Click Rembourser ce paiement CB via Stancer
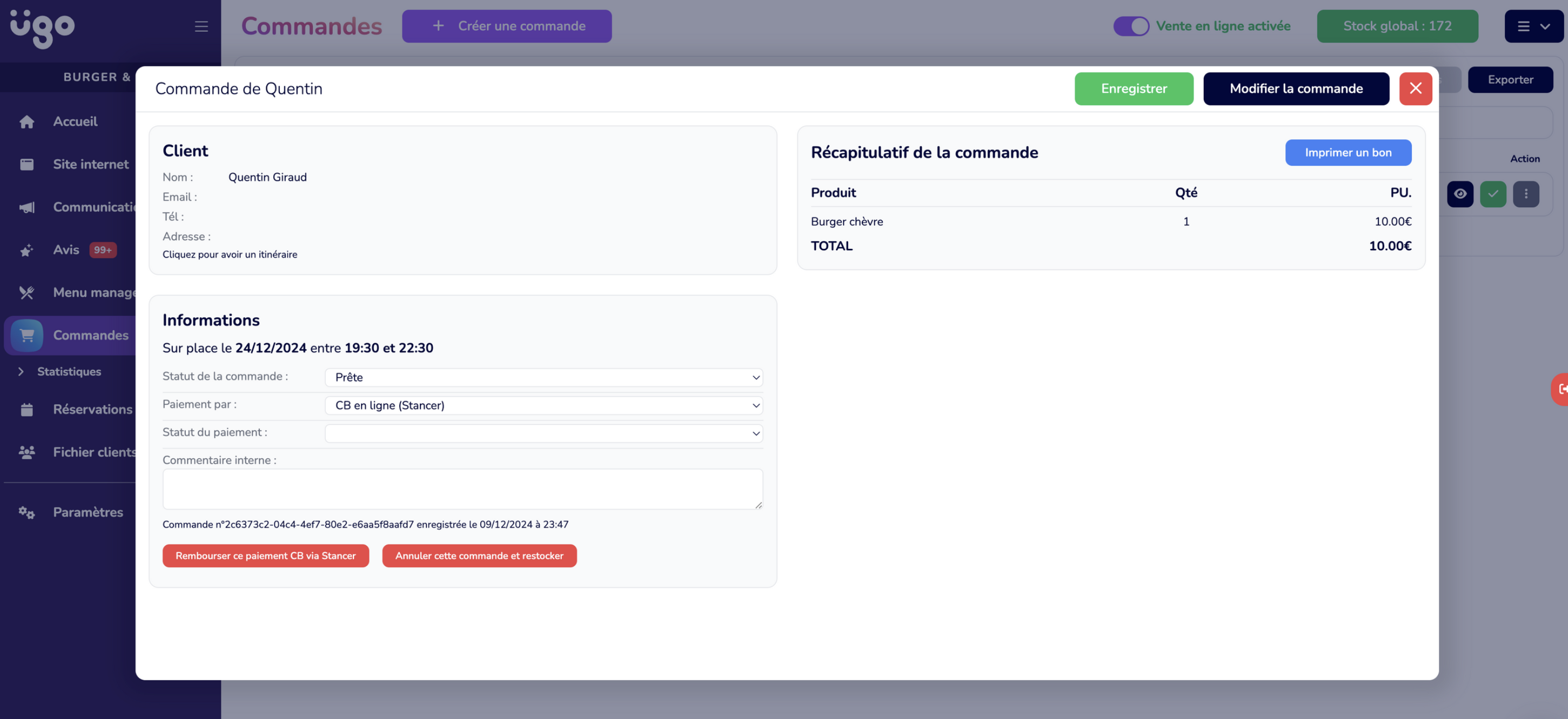The width and height of the screenshot is (1568, 719). 265,556
